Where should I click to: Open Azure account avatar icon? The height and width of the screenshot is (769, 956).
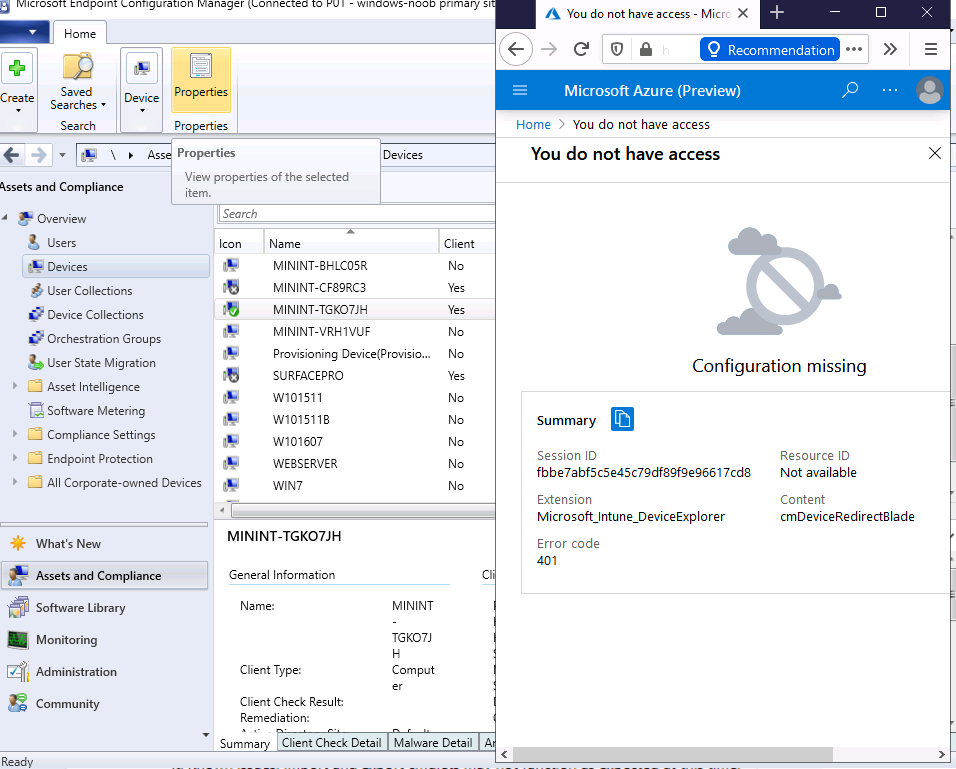click(929, 90)
